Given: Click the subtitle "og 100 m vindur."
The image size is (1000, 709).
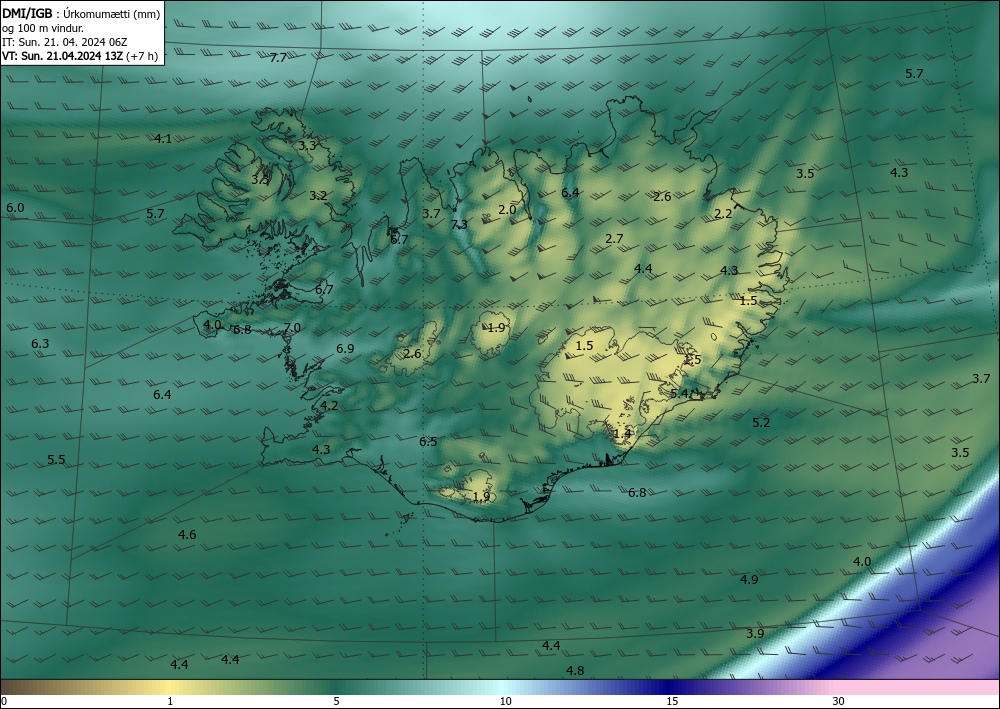Looking at the screenshot, I should [43, 27].
